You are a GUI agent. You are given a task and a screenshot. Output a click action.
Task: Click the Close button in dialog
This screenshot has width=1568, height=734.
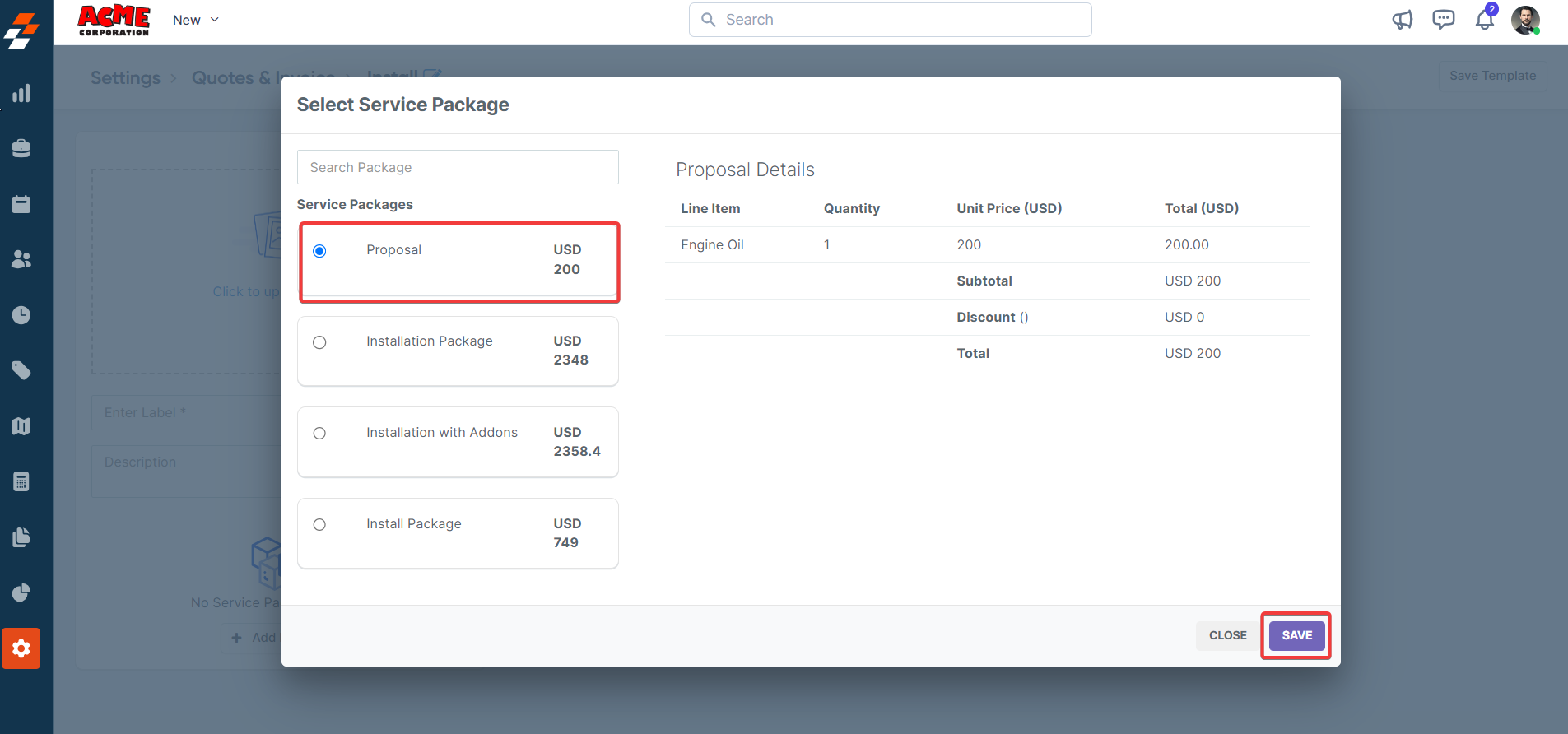pyautogui.click(x=1227, y=635)
